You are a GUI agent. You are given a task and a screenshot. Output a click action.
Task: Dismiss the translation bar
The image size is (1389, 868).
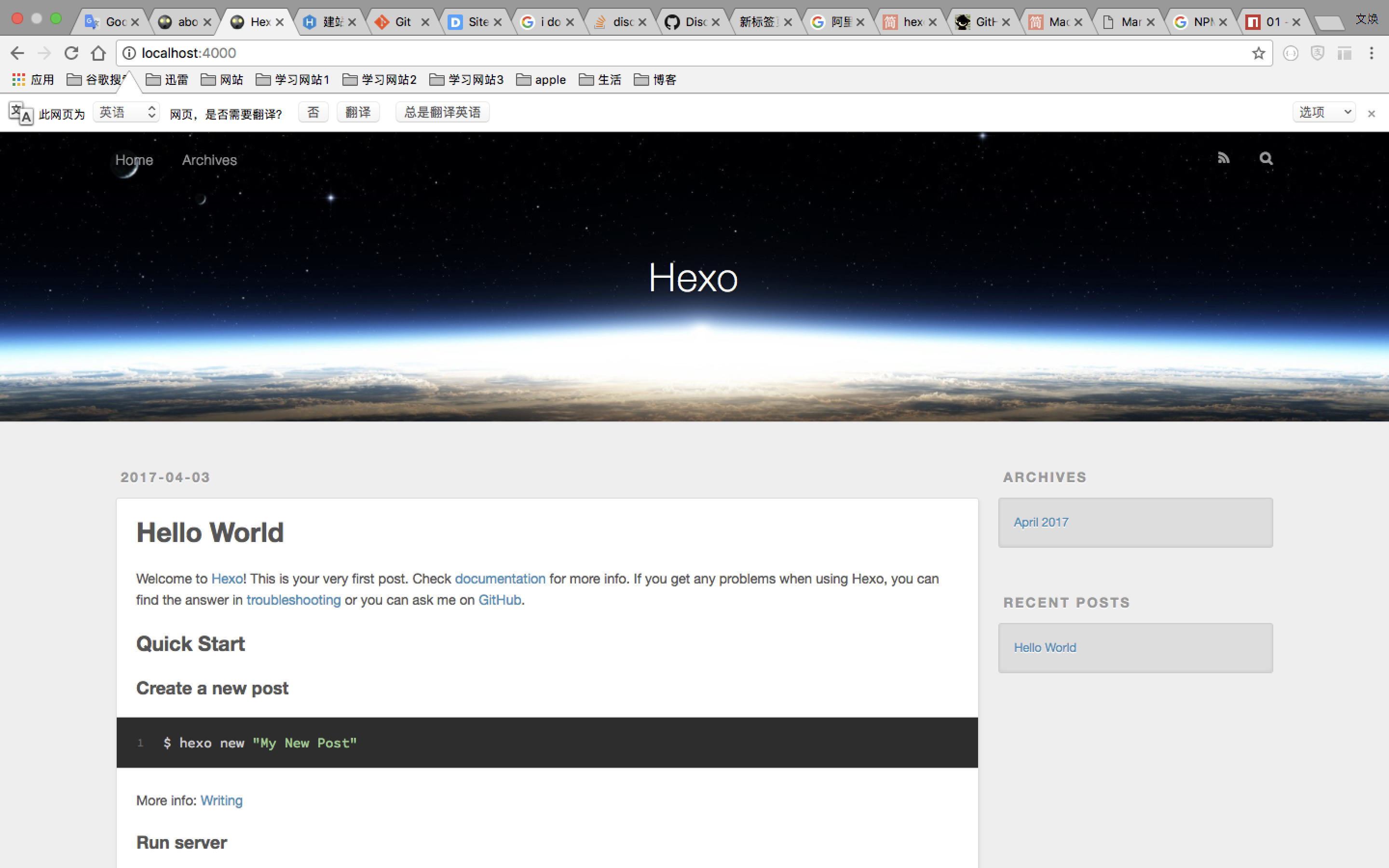pyautogui.click(x=1371, y=114)
